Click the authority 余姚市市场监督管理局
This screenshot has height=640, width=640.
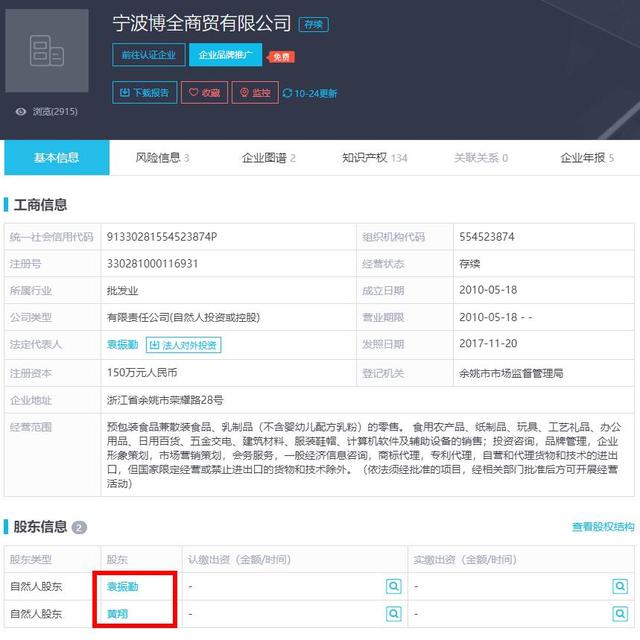coord(511,373)
